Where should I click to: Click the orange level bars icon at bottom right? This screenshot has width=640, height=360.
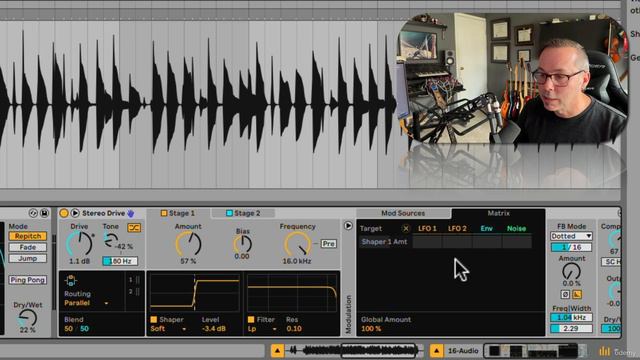(x=604, y=351)
